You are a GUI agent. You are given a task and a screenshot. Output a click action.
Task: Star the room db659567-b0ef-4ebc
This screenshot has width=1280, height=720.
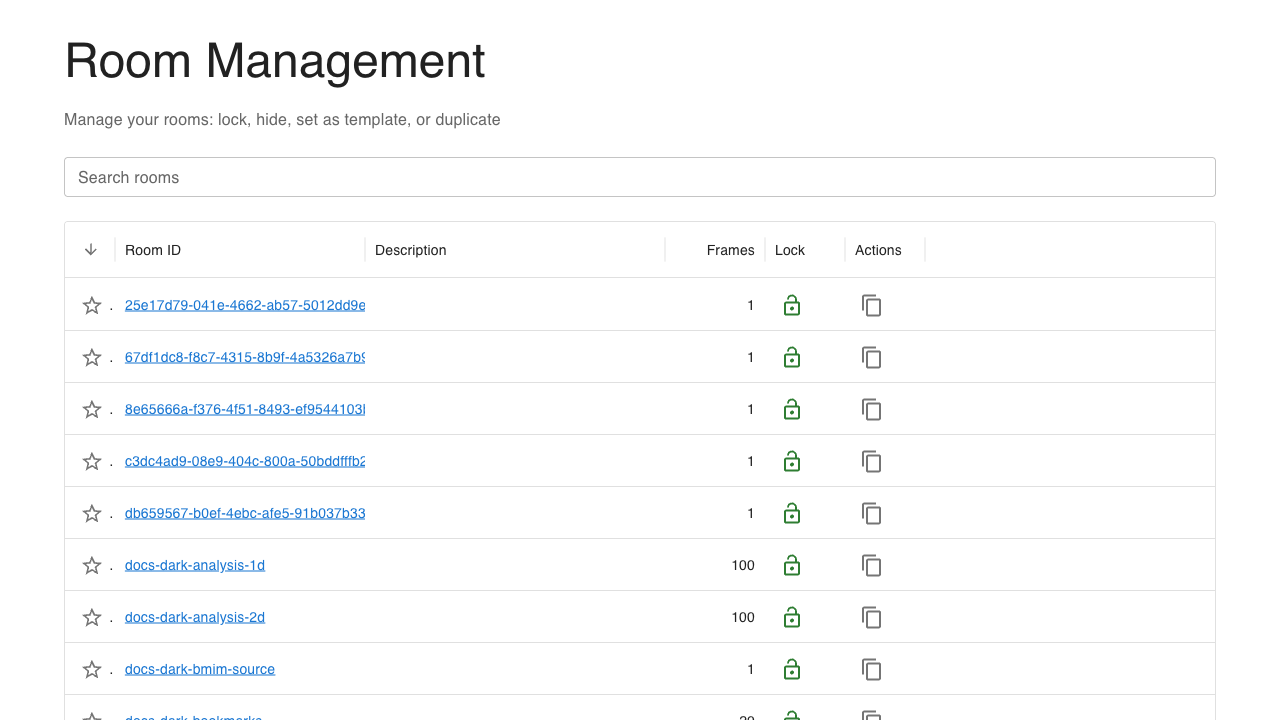pos(92,513)
